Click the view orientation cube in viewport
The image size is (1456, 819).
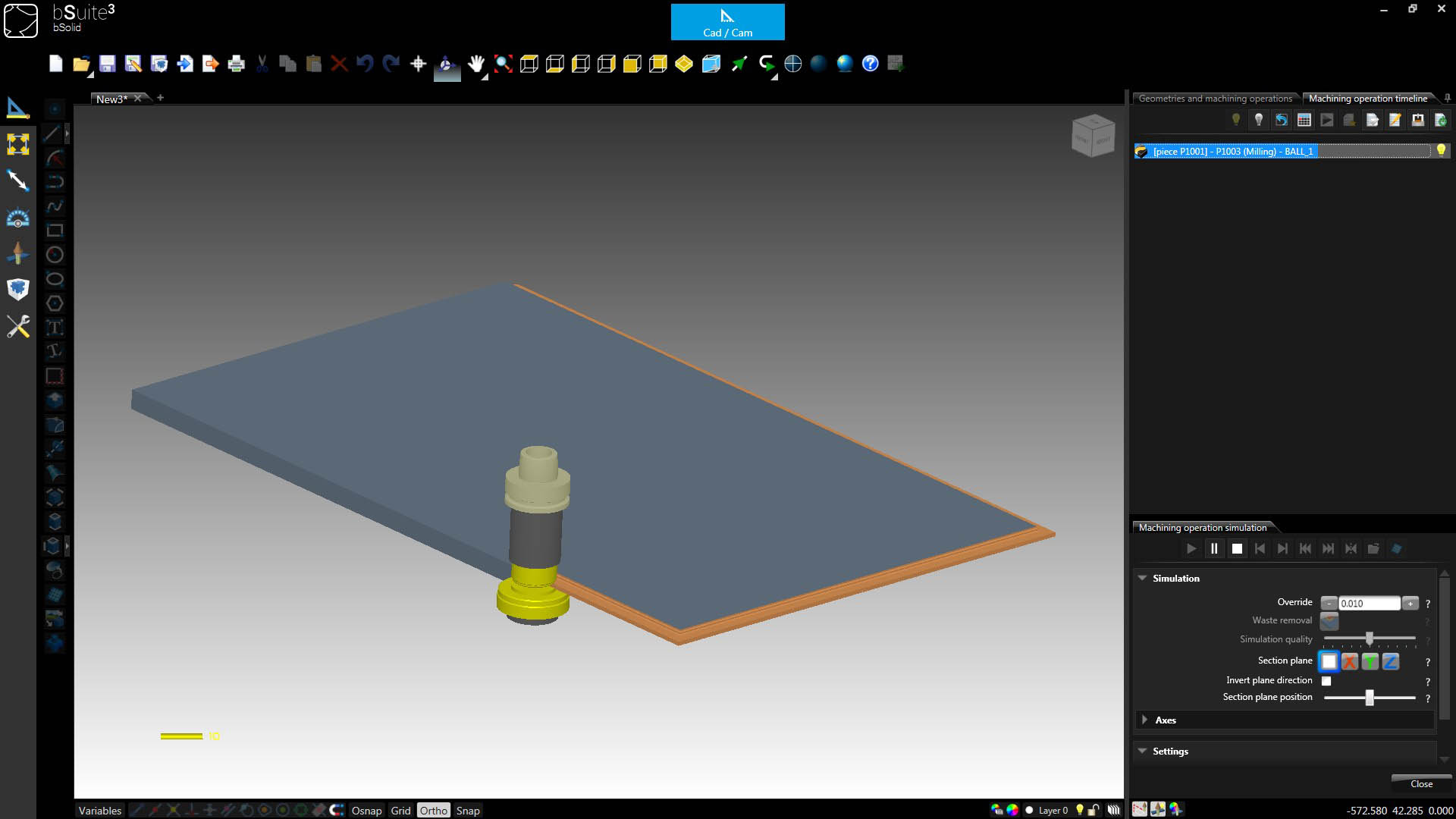pos(1093,136)
